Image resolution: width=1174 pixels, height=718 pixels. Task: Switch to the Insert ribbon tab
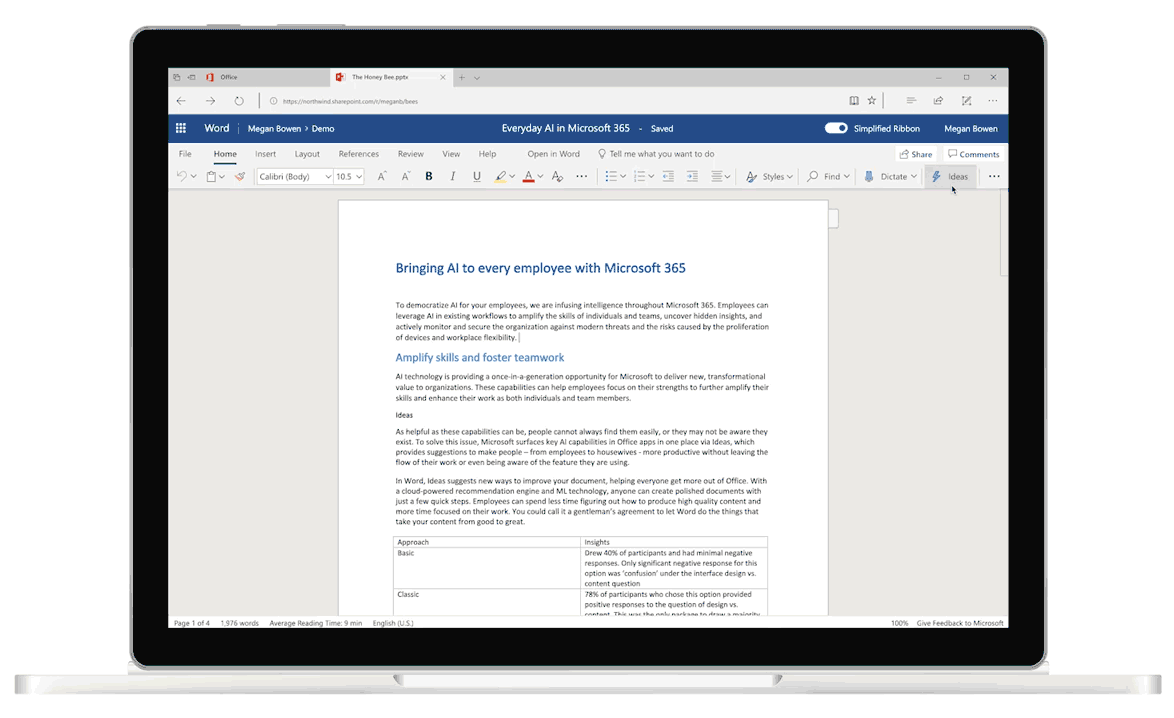(x=264, y=153)
